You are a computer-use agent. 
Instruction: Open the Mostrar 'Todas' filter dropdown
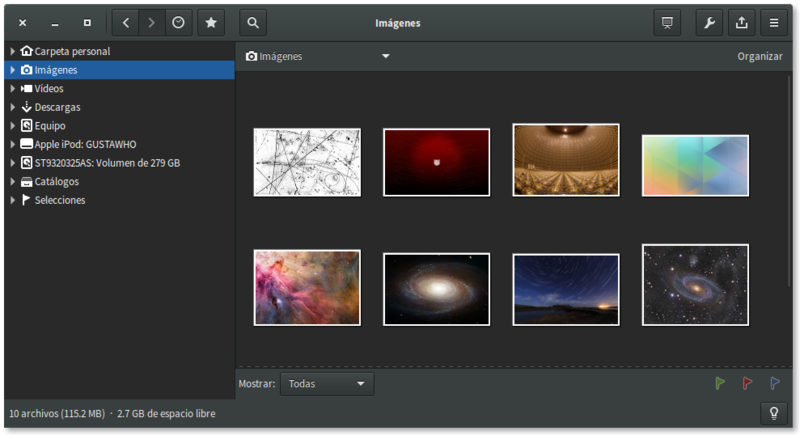click(x=327, y=383)
